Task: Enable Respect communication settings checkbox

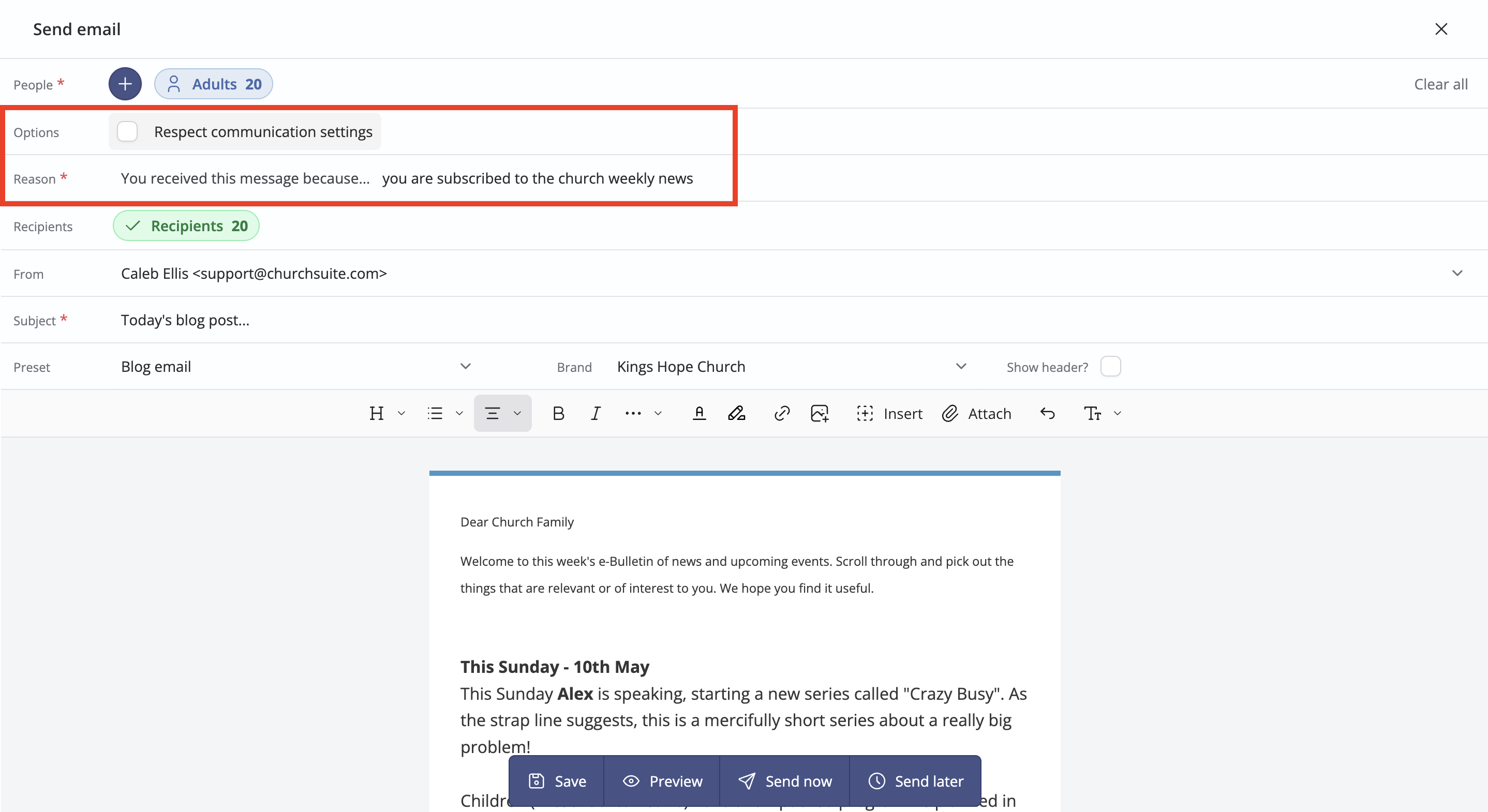Action: (127, 132)
